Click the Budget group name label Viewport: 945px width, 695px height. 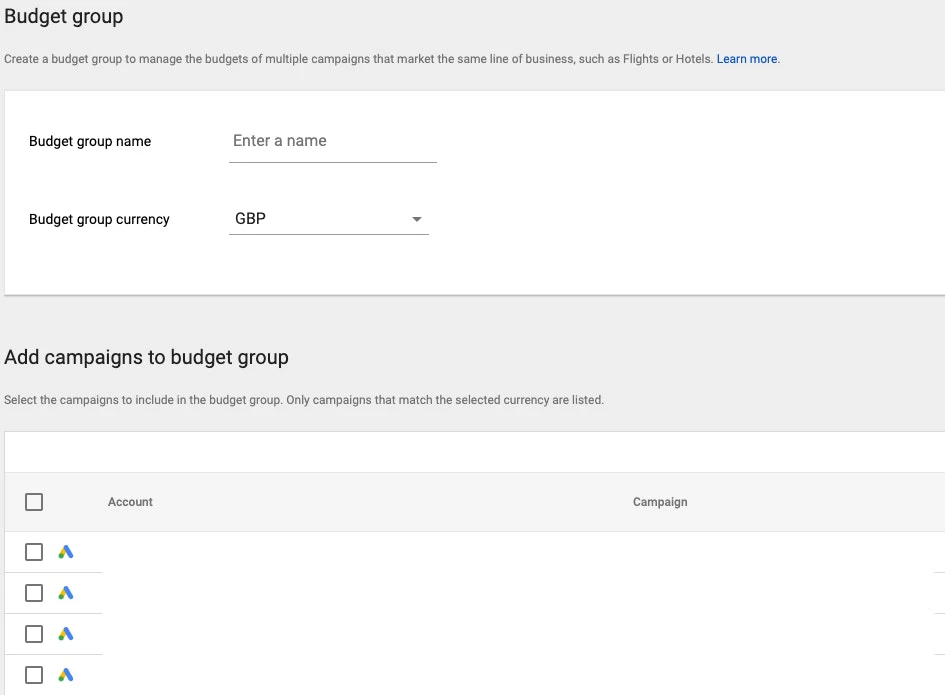pos(90,141)
